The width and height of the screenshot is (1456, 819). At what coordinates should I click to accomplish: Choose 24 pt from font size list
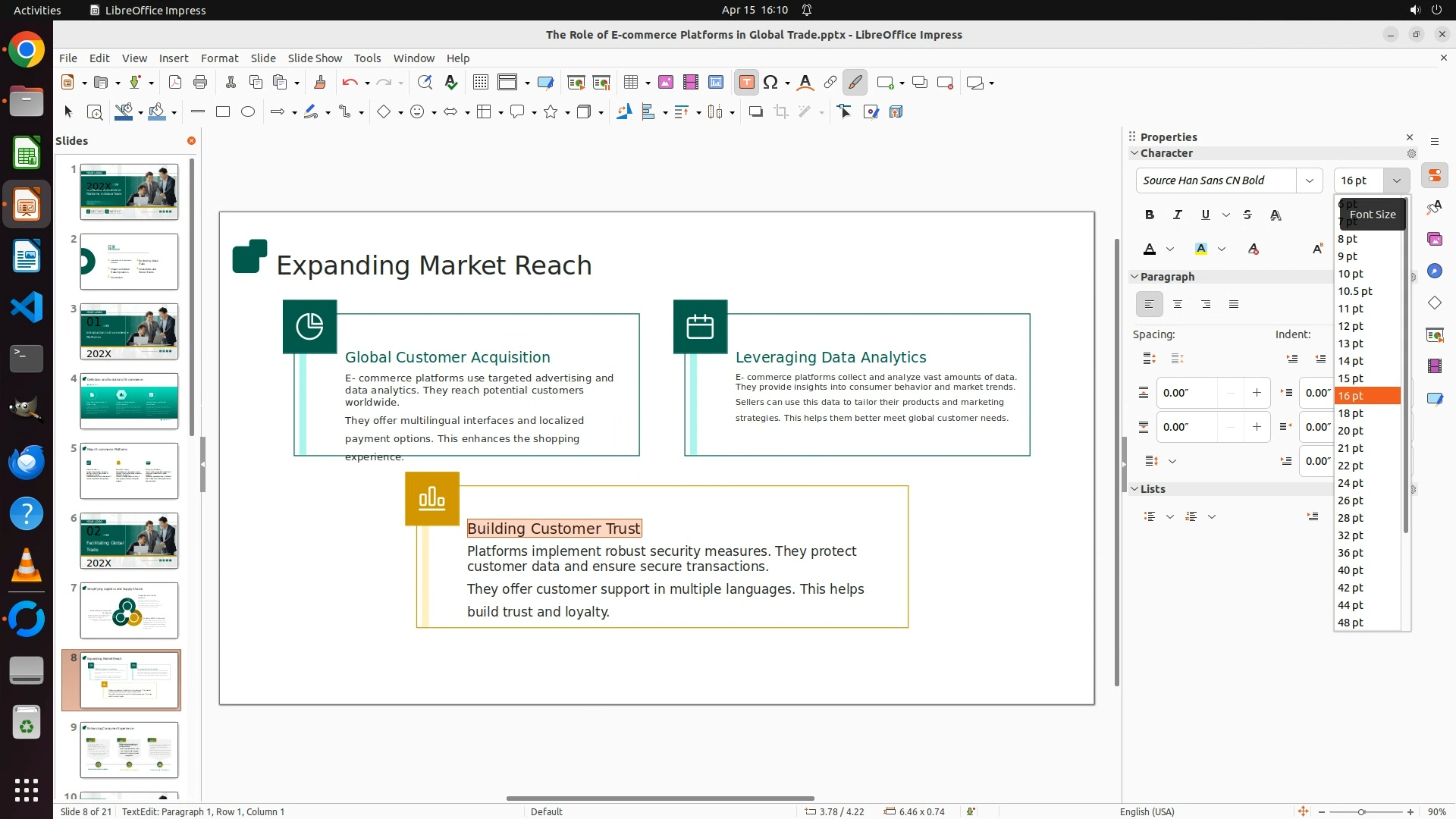pyautogui.click(x=1351, y=483)
